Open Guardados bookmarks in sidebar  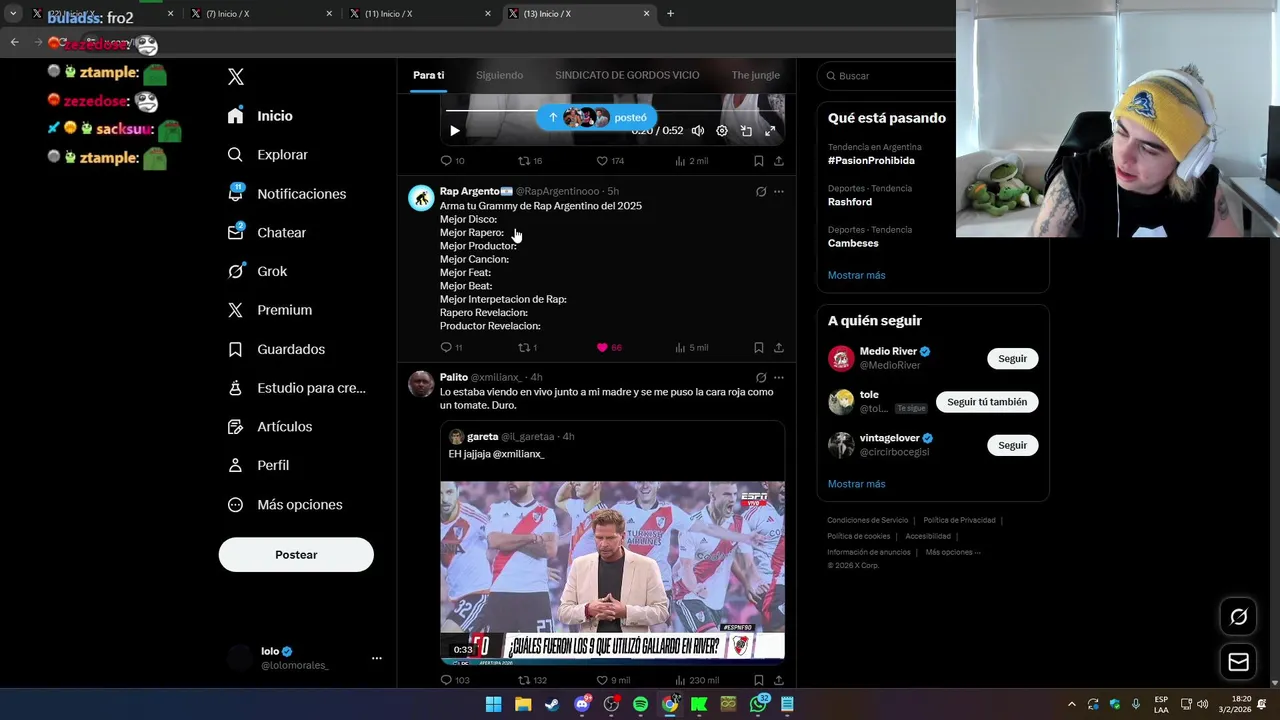275,349
